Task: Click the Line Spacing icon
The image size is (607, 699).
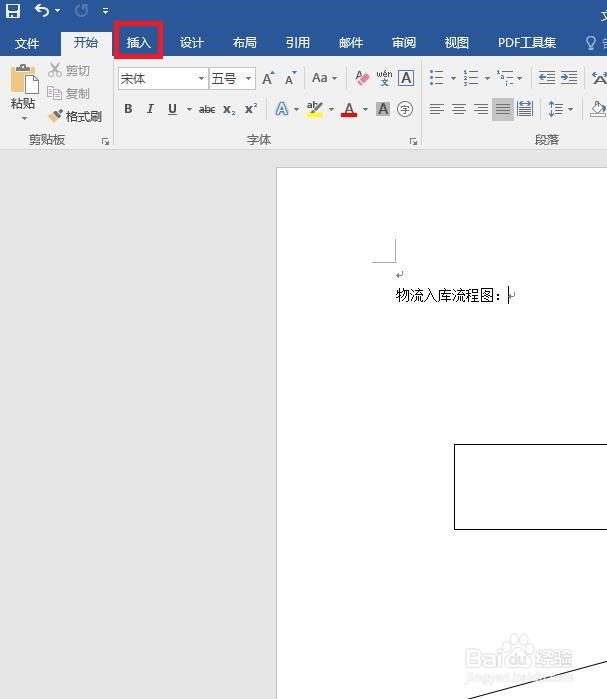Action: (555, 109)
